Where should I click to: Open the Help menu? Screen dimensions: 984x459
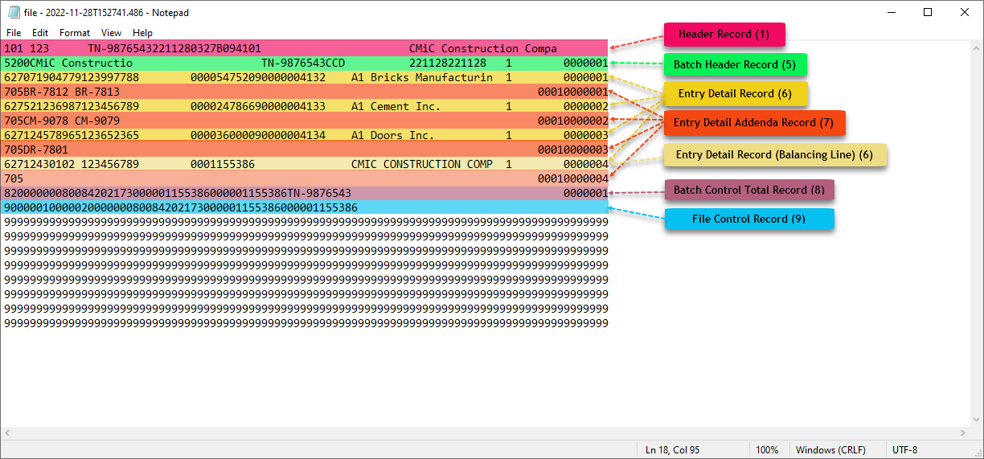pyautogui.click(x=142, y=33)
